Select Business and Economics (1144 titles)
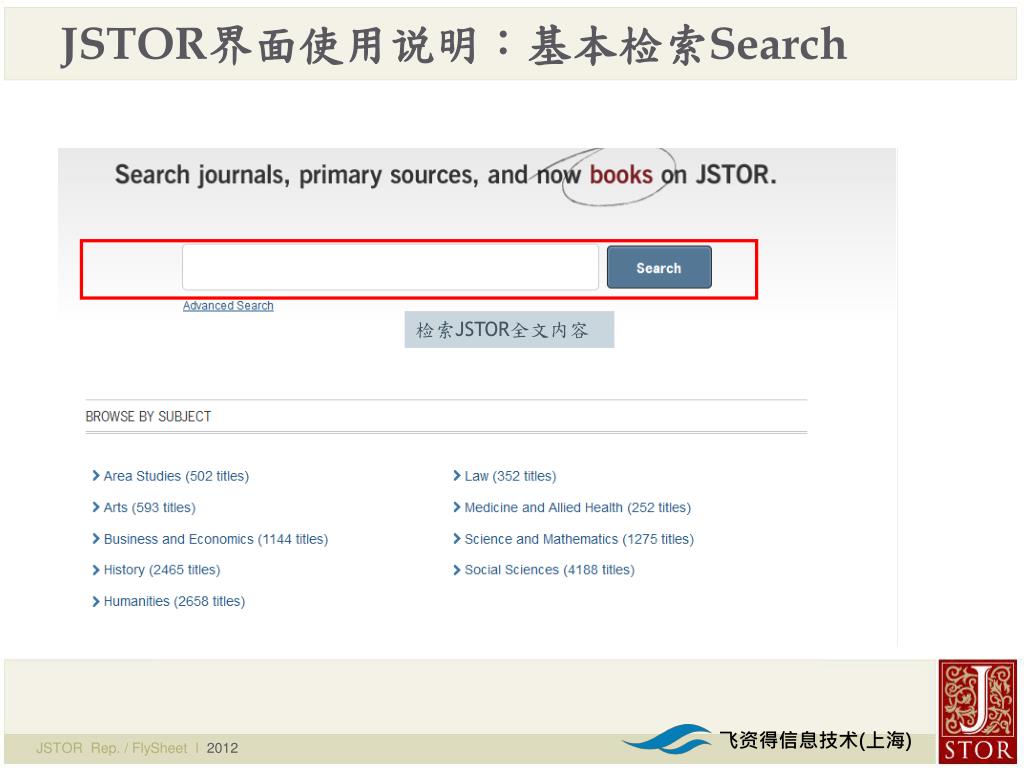The image size is (1024, 768). click(x=216, y=539)
